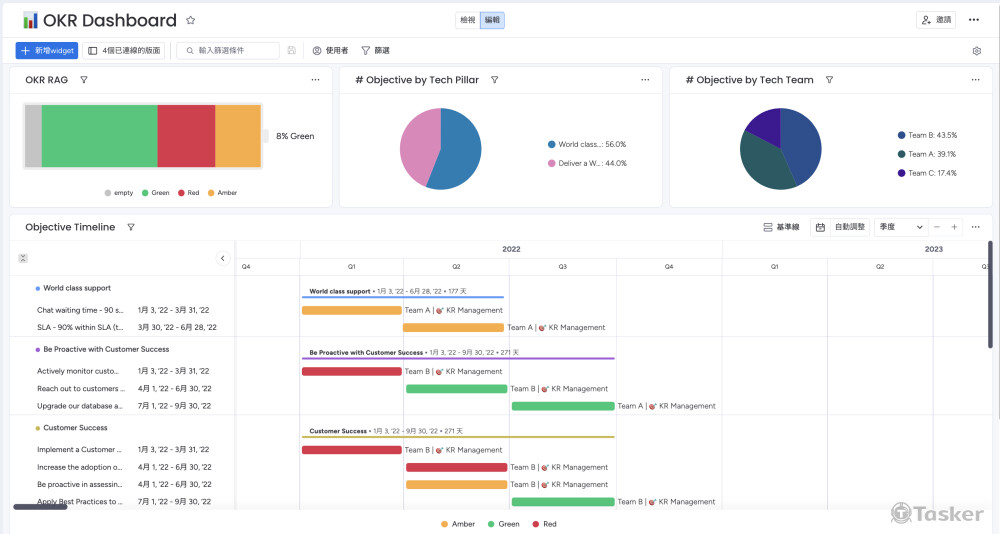Switch to 檢視 (view) mode
Screen dimensions: 1000x534
467,20
